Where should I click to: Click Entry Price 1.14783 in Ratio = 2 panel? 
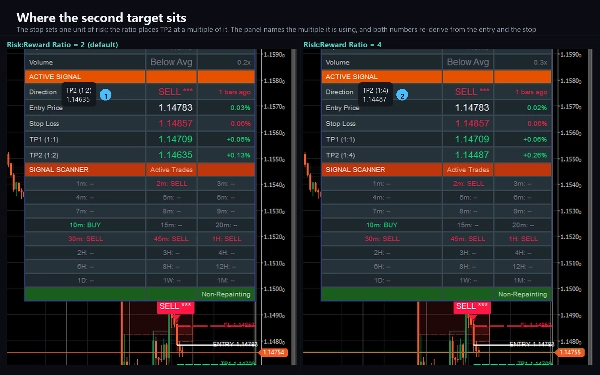coord(175,108)
